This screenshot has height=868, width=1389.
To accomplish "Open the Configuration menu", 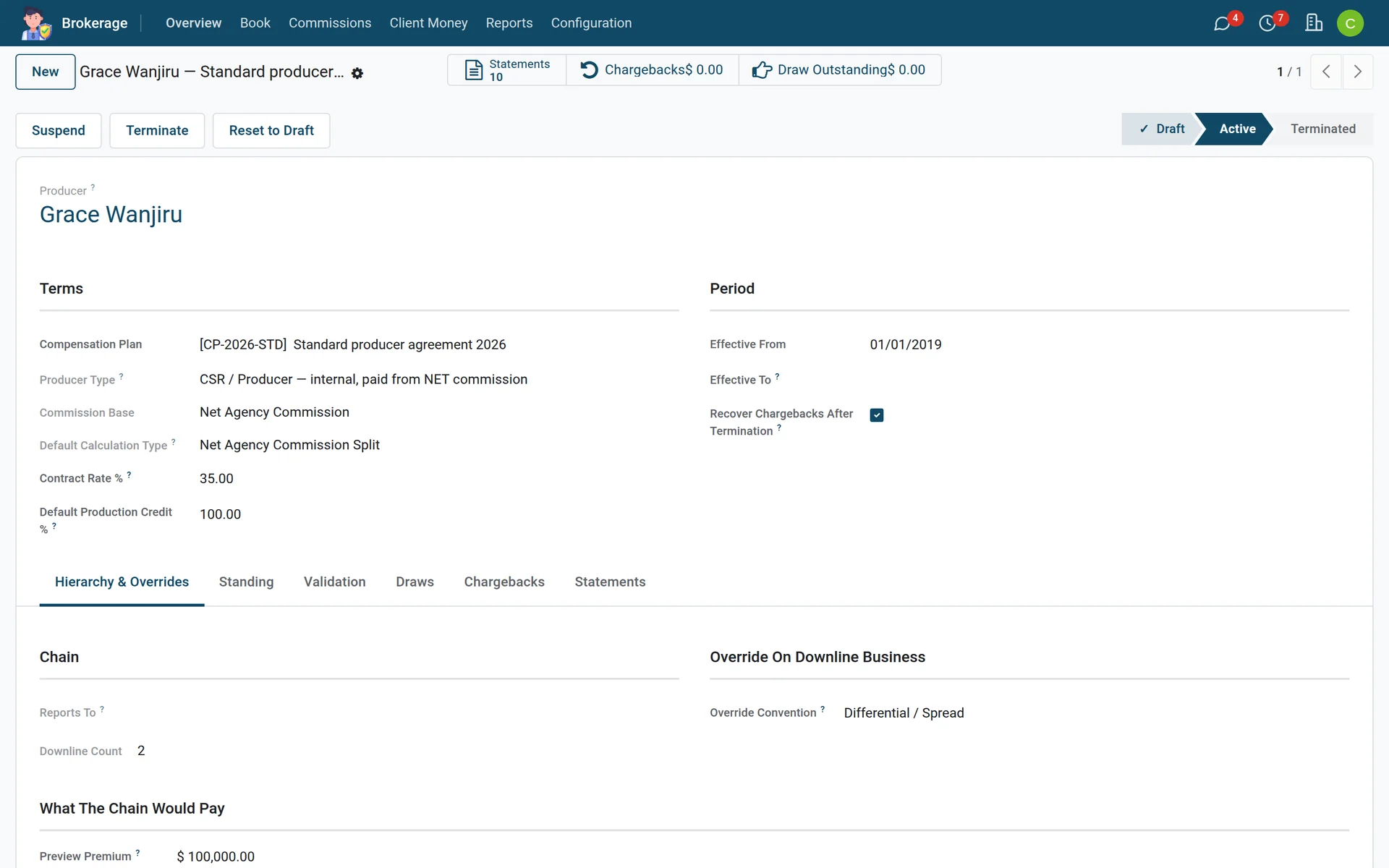I will (x=591, y=23).
